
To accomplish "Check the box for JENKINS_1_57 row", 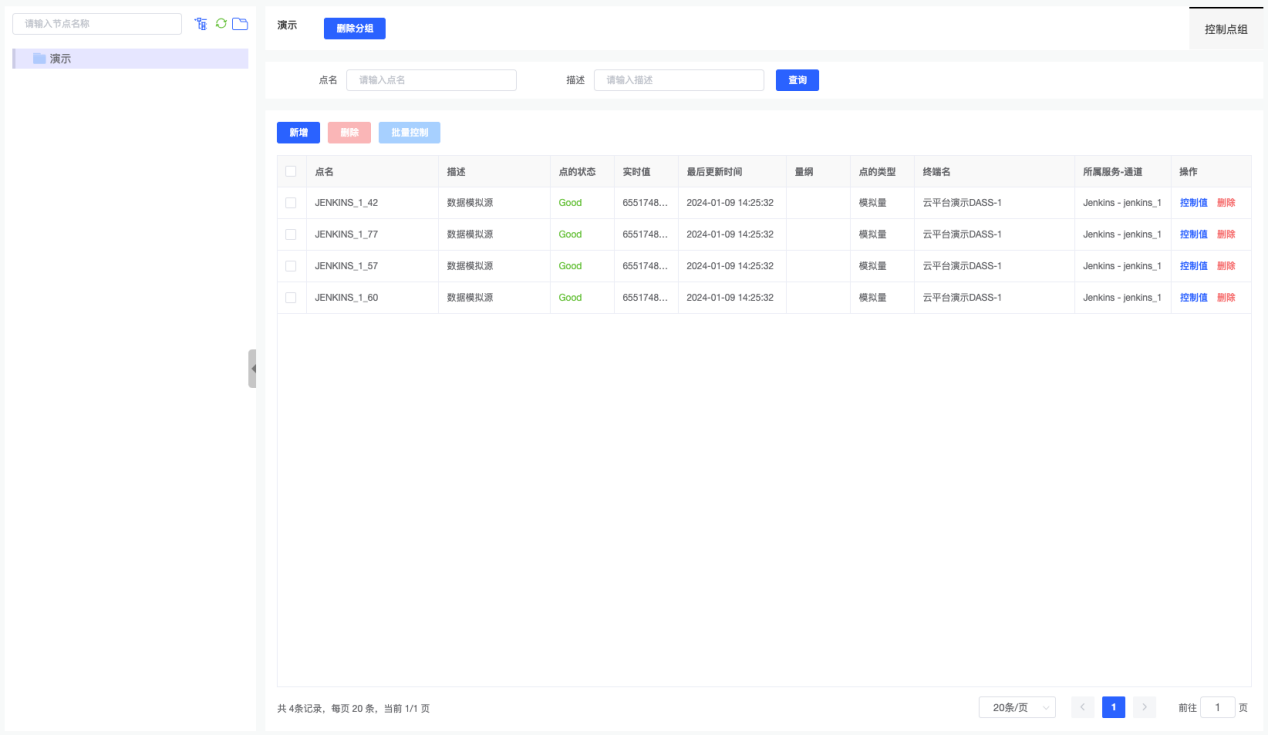I will (291, 266).
